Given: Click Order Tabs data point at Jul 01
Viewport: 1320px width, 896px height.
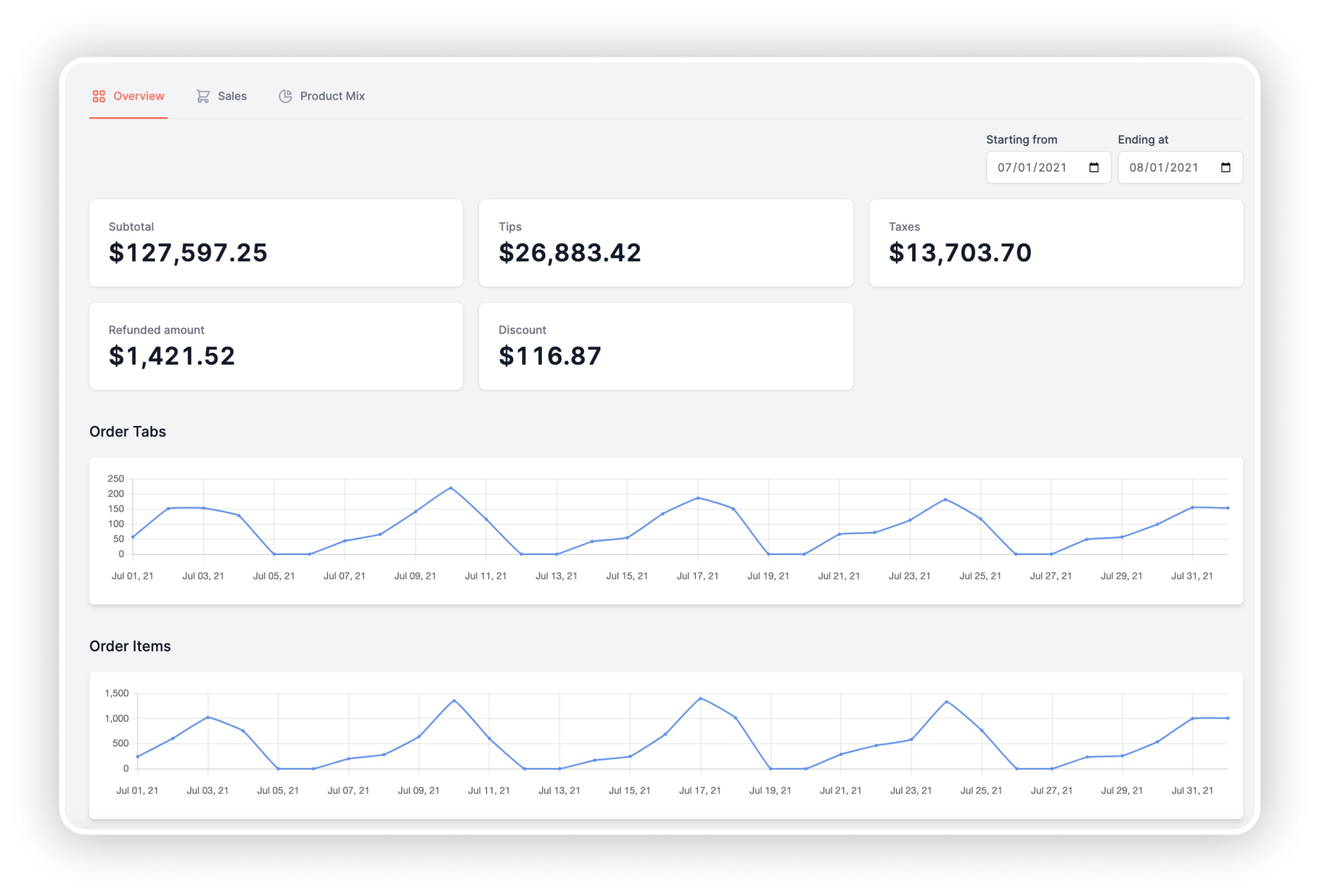Looking at the screenshot, I should (133, 537).
